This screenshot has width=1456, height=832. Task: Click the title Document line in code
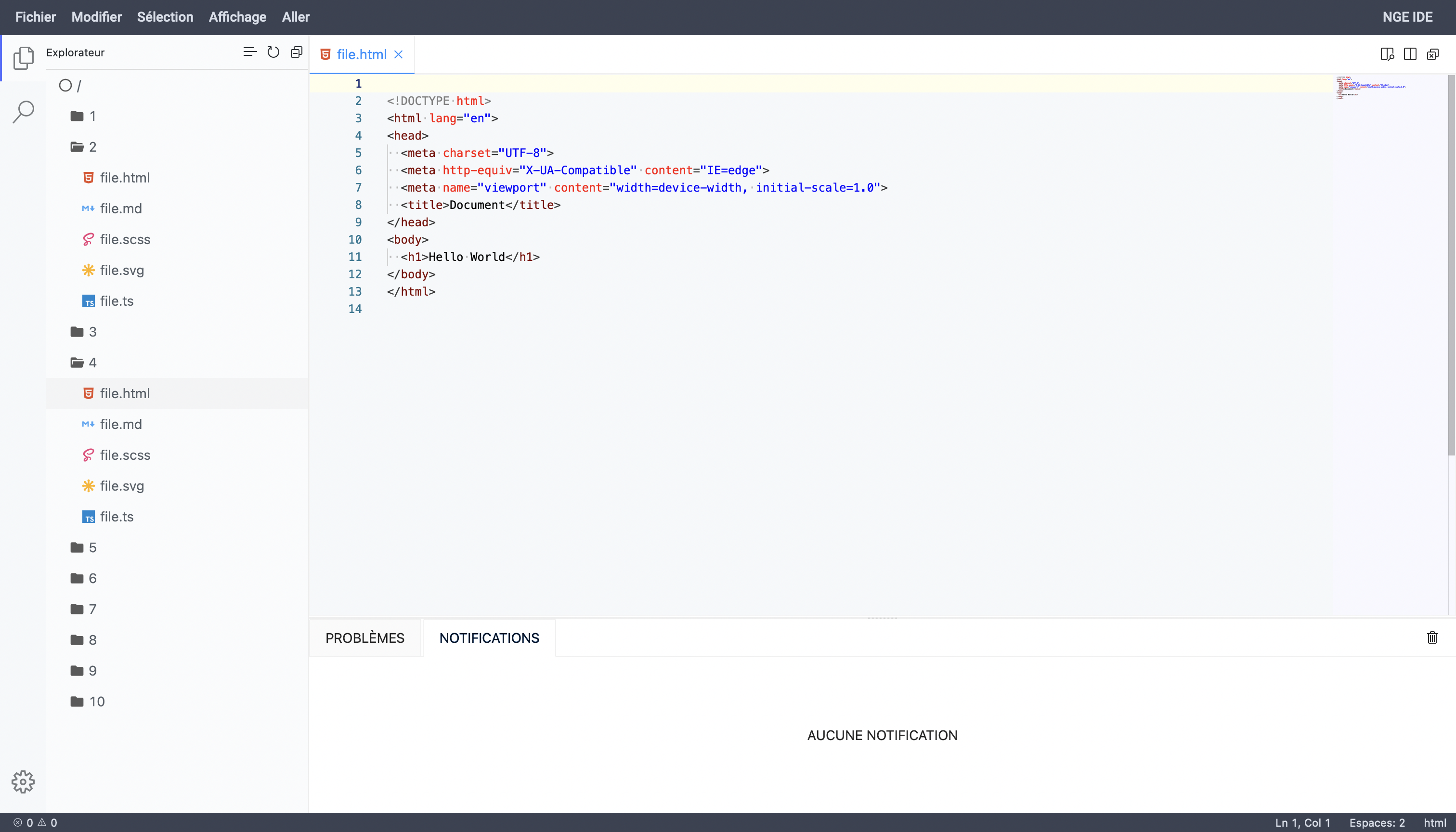[x=474, y=205]
